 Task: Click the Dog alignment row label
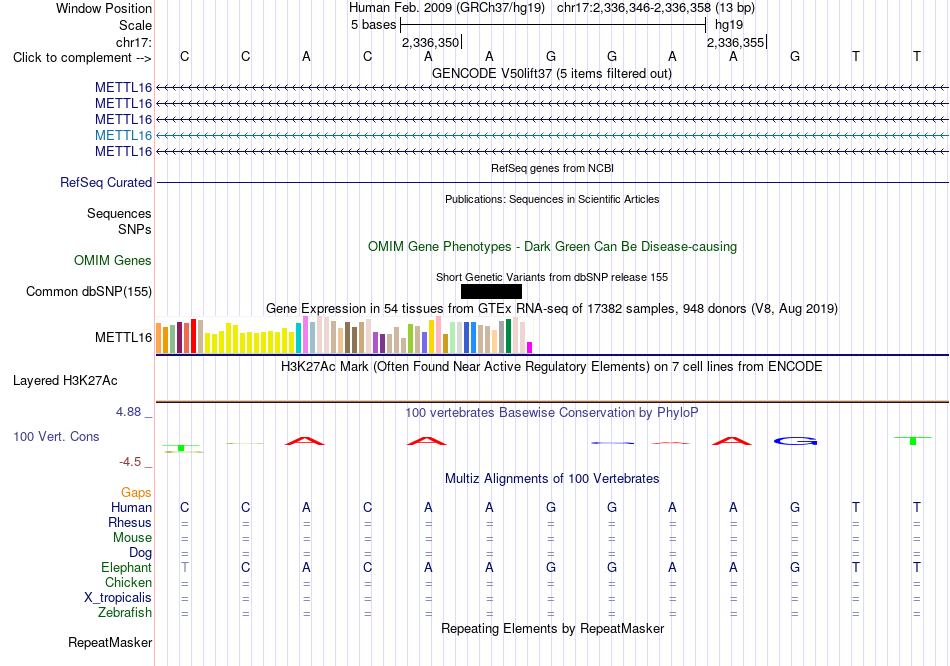pos(140,553)
